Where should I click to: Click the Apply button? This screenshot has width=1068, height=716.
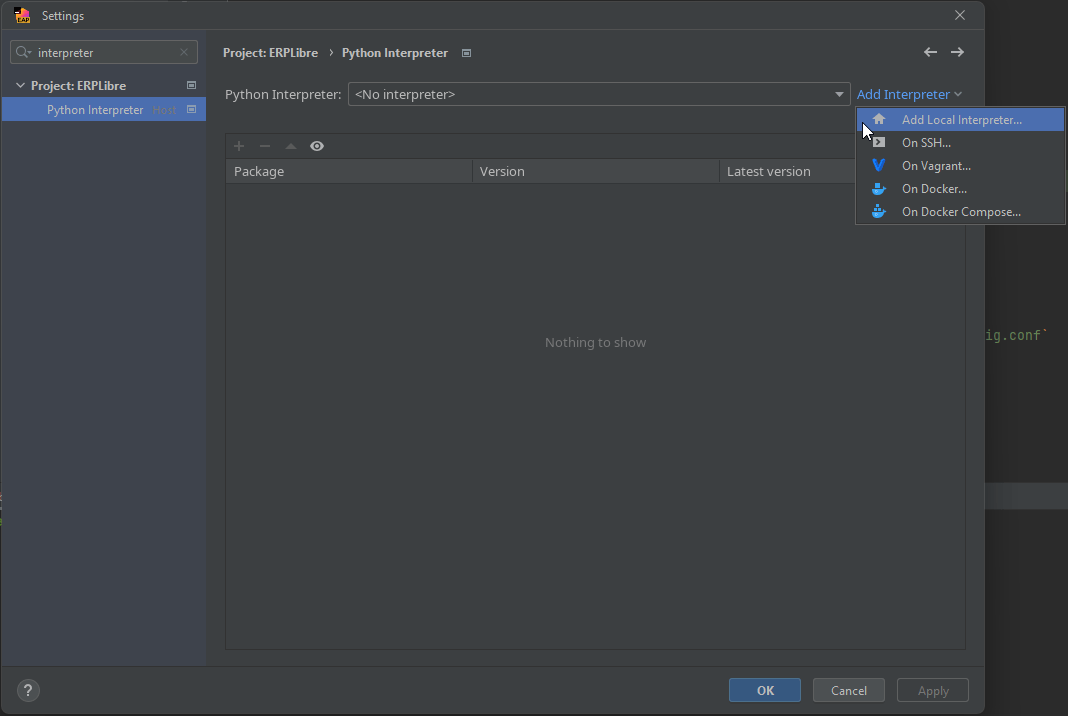coord(933,690)
